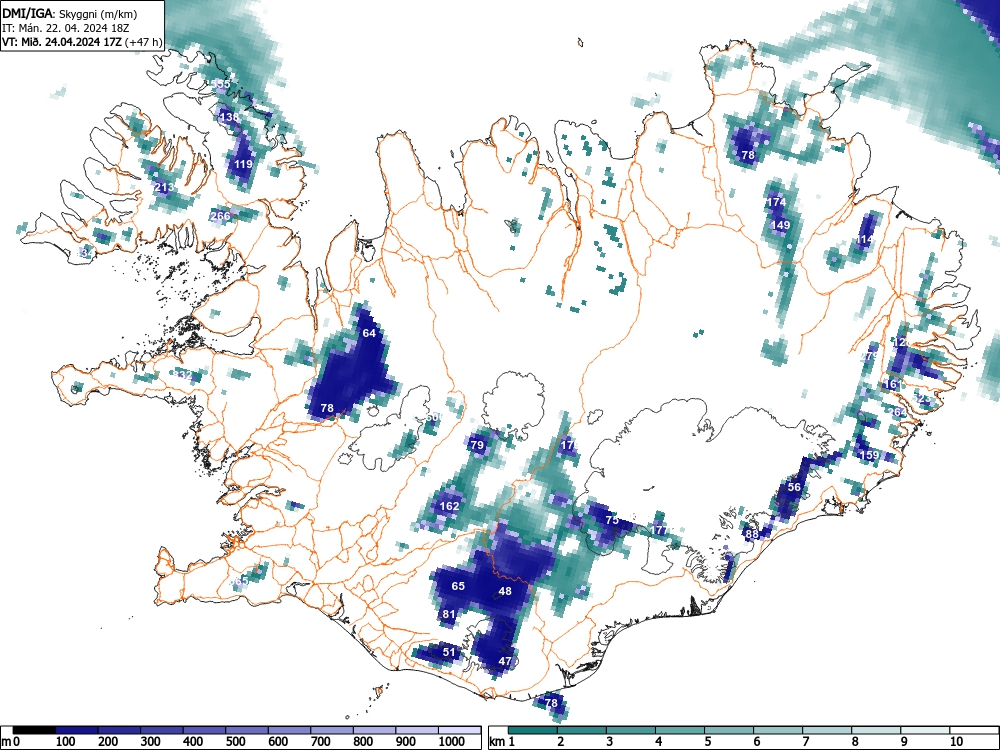Click the '266' visibility value

tap(220, 216)
